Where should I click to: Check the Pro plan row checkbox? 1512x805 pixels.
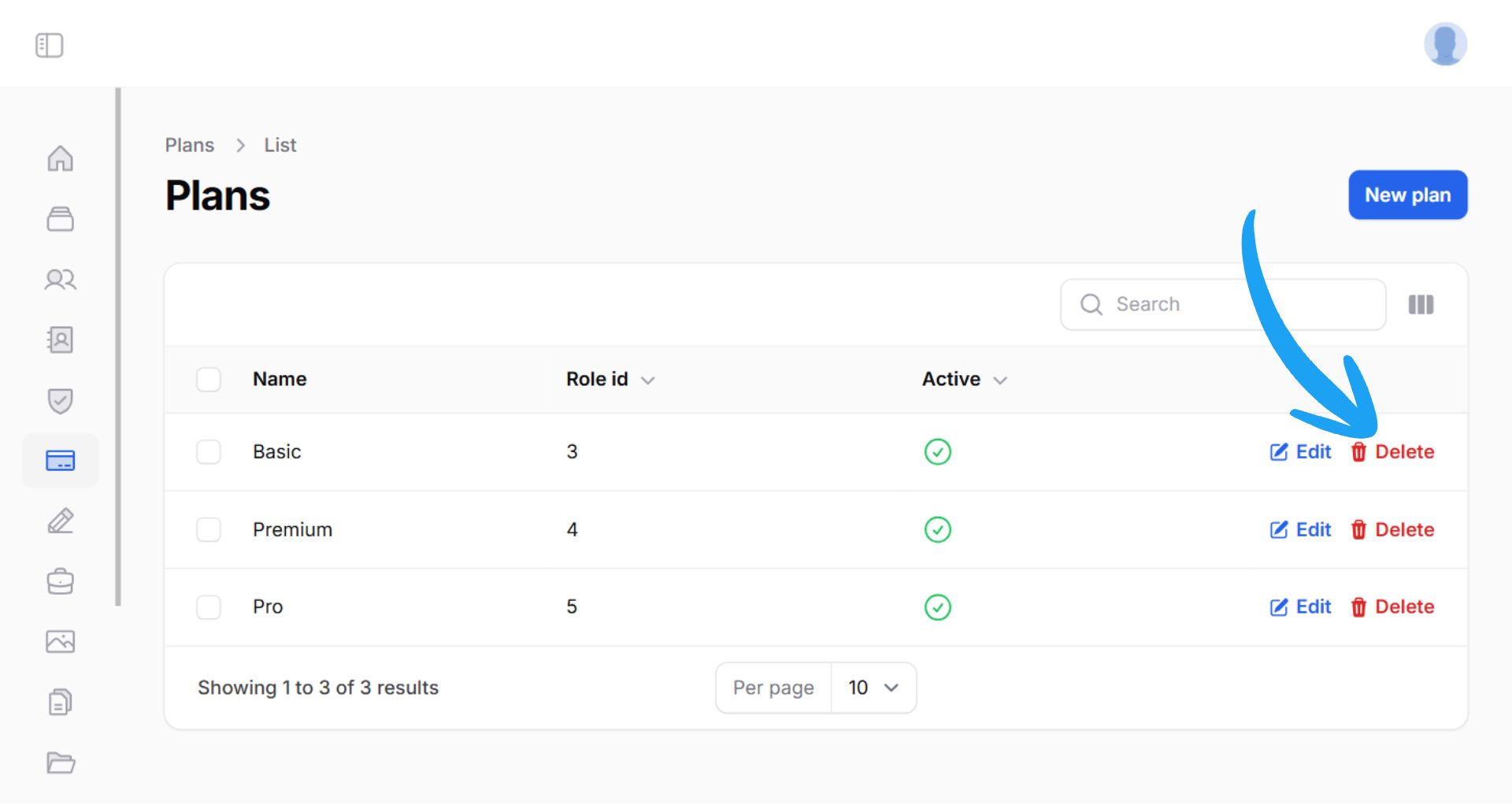(x=209, y=607)
